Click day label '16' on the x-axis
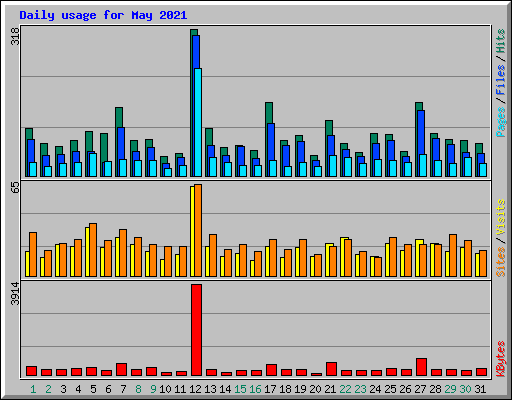Viewport: 512px width, 400px height. [255, 389]
